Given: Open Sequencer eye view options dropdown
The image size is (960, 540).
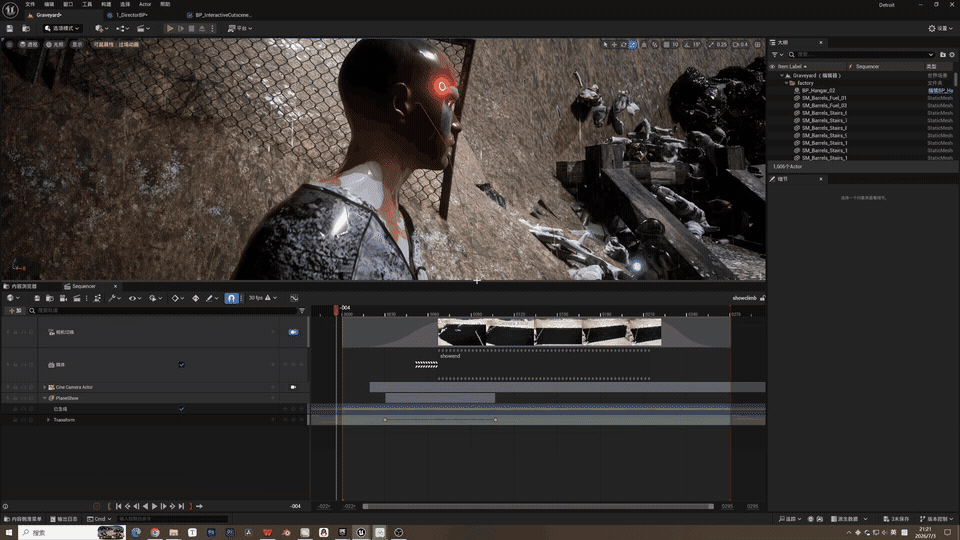Looking at the screenshot, I should click(x=135, y=298).
